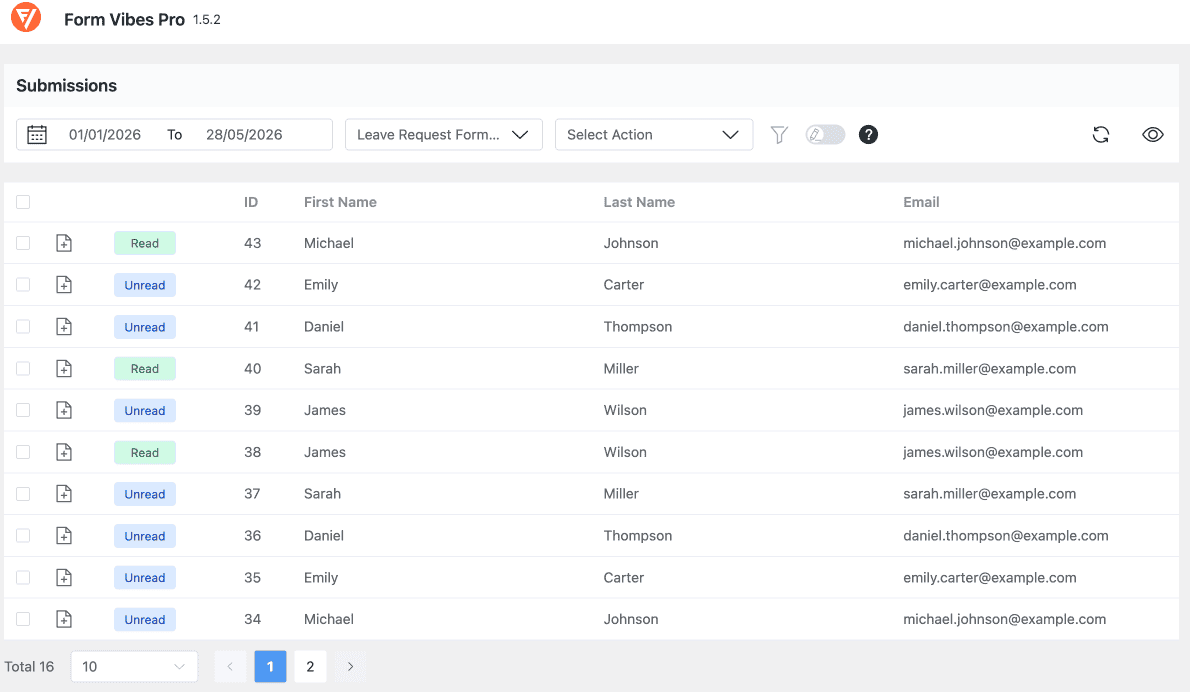The height and width of the screenshot is (692, 1190).
Task: Expand entry details for ID 41
Action: pos(64,326)
